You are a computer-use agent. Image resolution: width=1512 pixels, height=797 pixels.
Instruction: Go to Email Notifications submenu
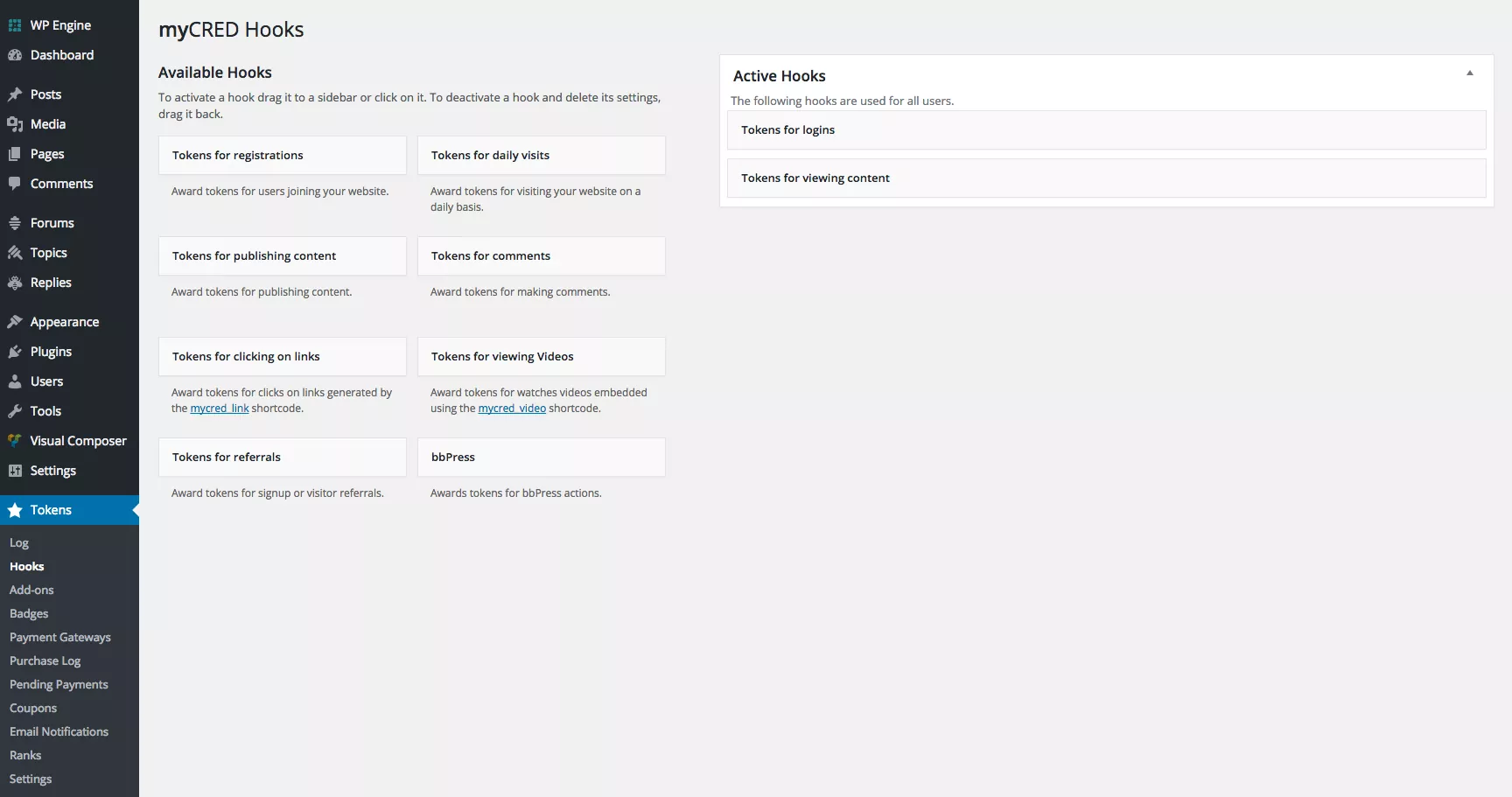point(59,732)
